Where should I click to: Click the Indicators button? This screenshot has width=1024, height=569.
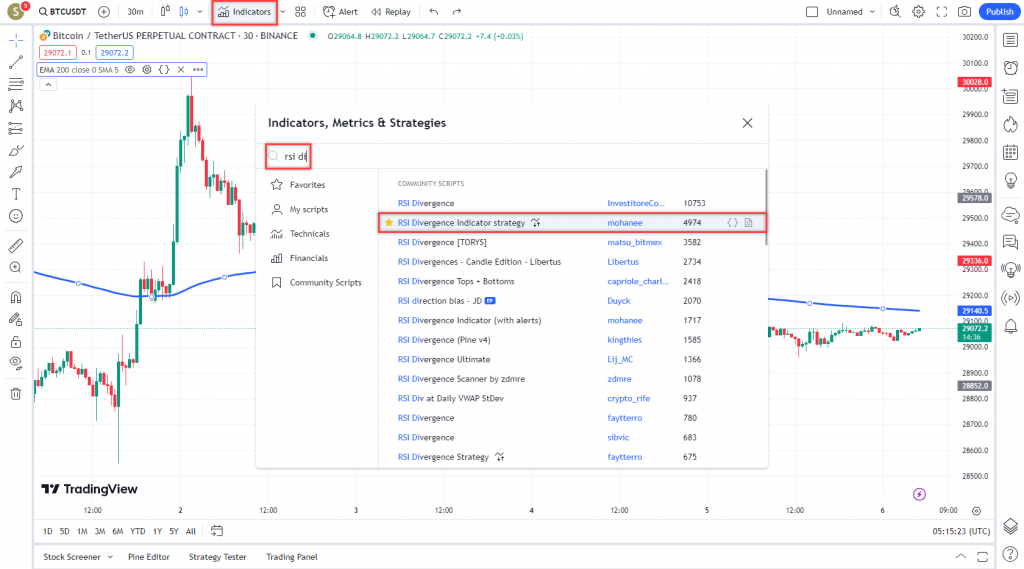[244, 12]
